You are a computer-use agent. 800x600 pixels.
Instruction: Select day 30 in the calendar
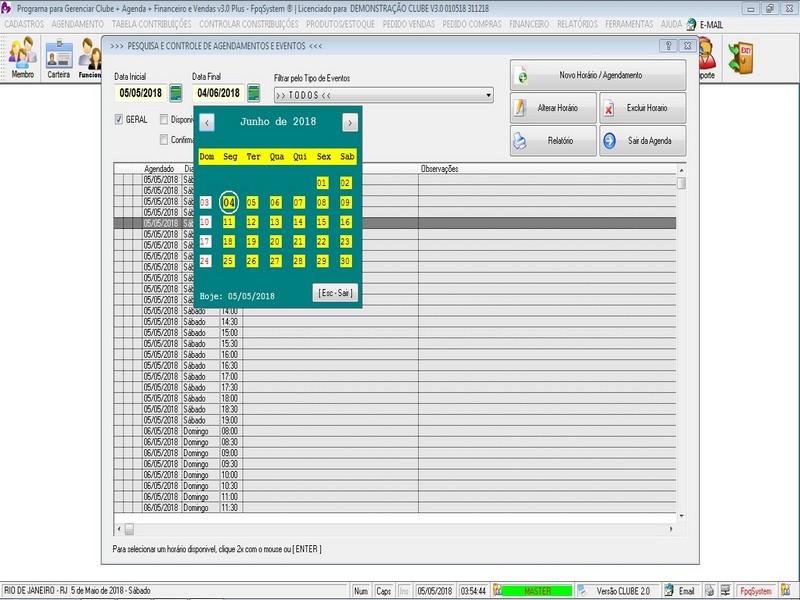(x=345, y=261)
